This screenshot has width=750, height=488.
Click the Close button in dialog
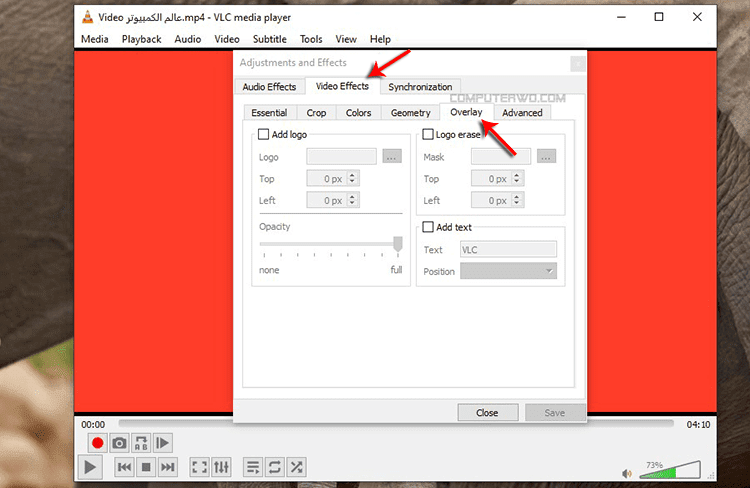point(487,412)
